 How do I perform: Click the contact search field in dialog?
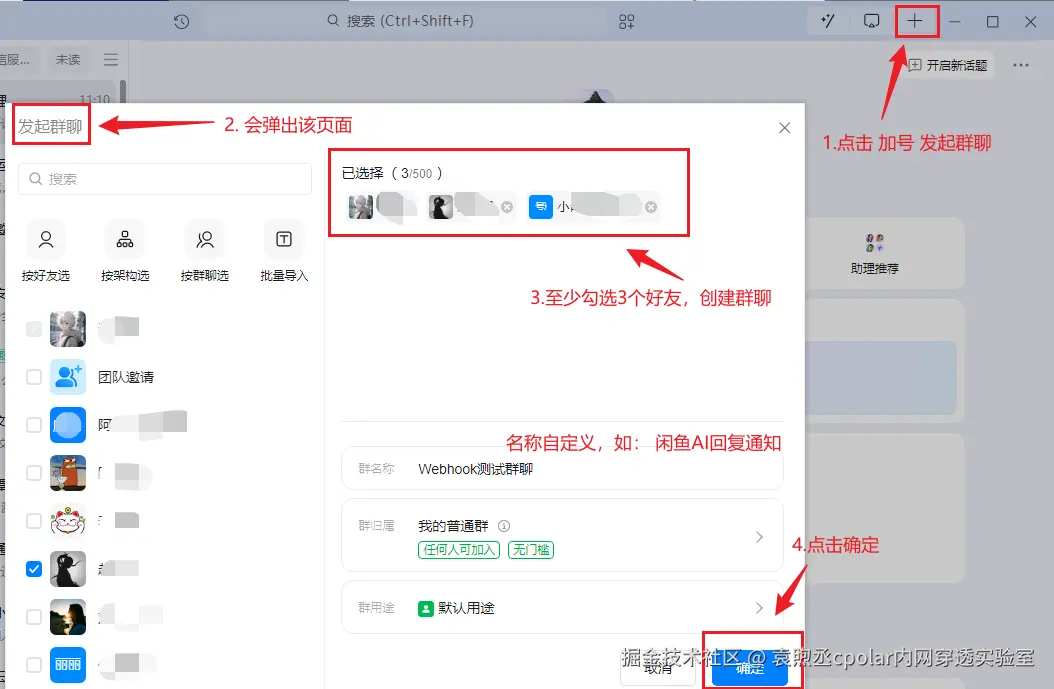(x=165, y=179)
